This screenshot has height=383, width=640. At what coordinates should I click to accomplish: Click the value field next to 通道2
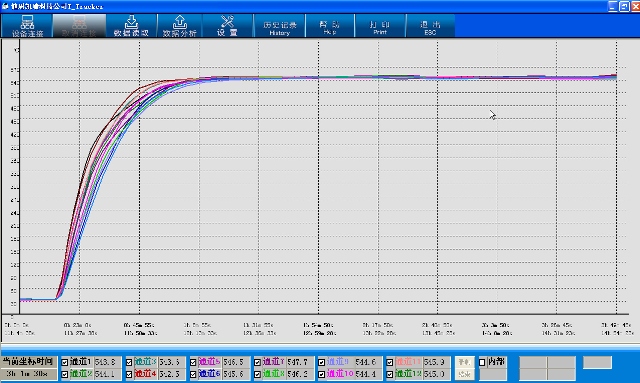pos(107,374)
